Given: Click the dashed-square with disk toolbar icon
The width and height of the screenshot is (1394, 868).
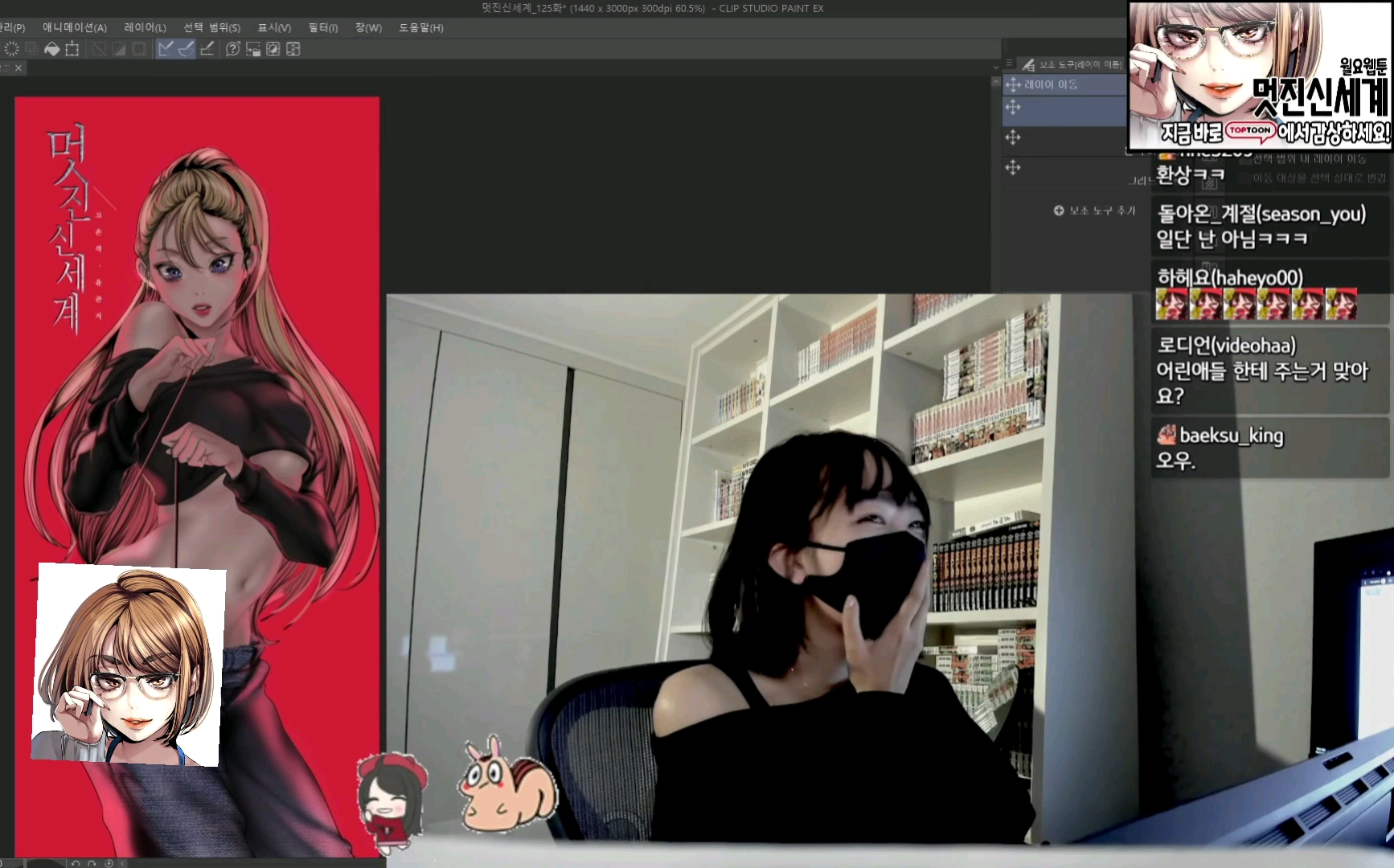Looking at the screenshot, I should [253, 49].
